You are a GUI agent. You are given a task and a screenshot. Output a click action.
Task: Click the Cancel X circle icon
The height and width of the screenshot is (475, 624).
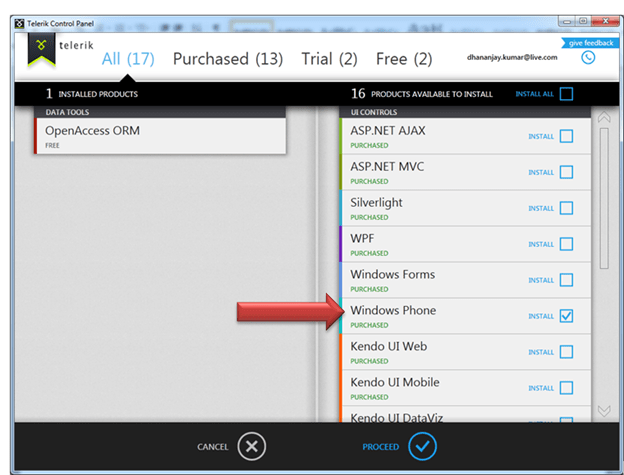click(x=253, y=446)
